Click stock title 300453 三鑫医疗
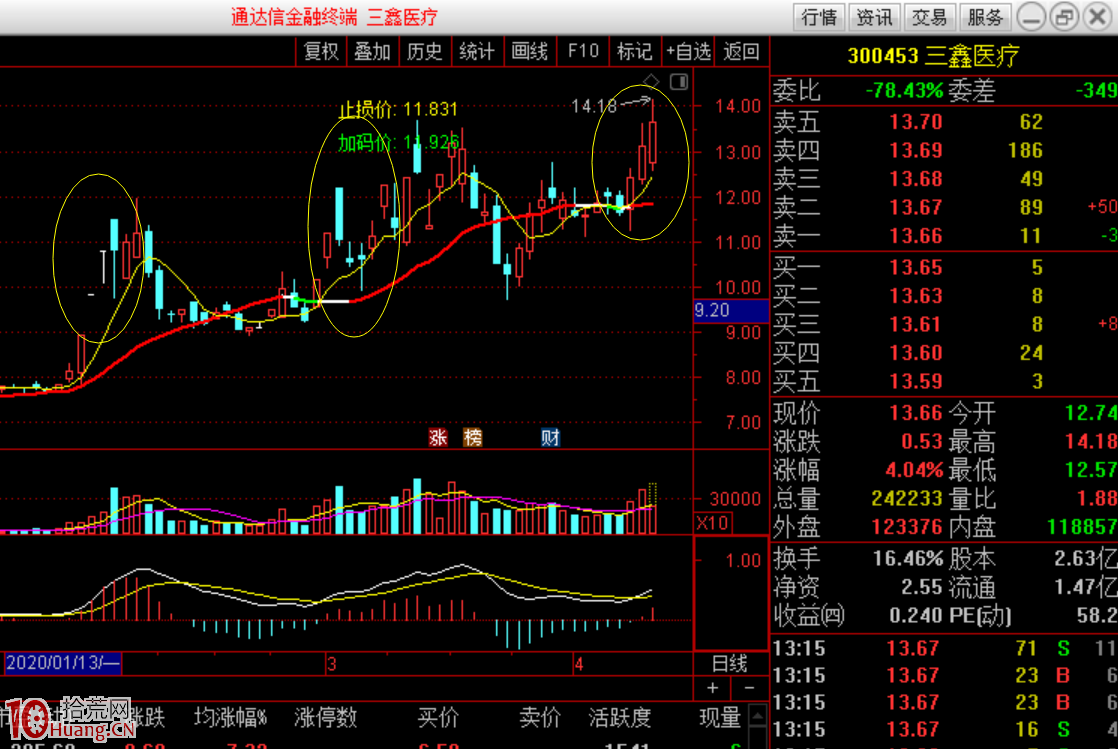Screen dimensions: 1118x749 (x=933, y=56)
